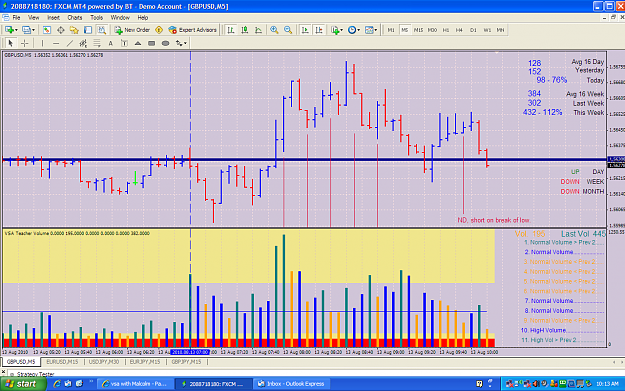This screenshot has width=625, height=391.
Task: Switch to line chart display
Action: pos(258,30)
